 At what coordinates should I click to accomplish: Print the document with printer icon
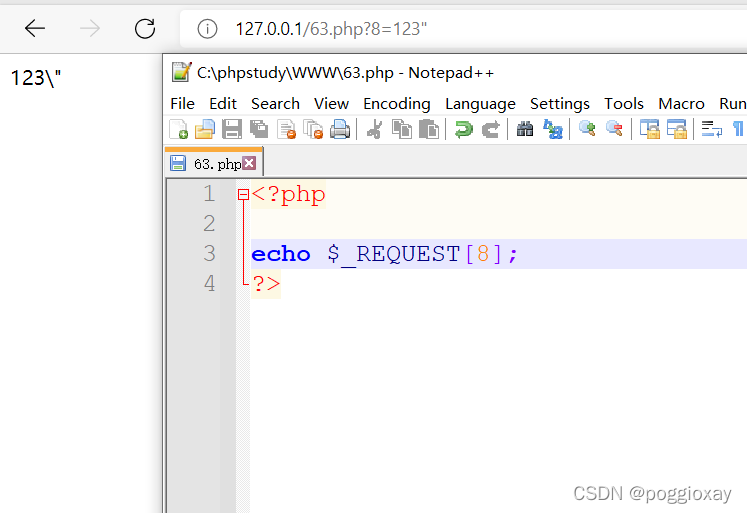point(340,129)
